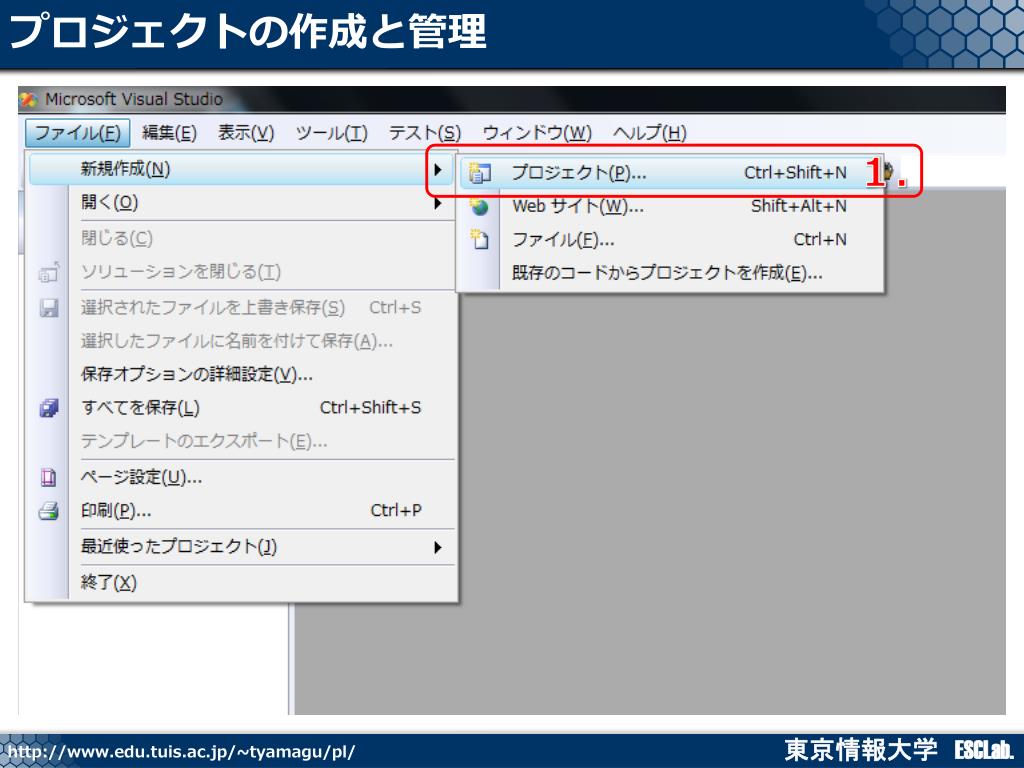Viewport: 1024px width, 768px height.
Task: Click the Visual Studio title bar icon
Action: point(29,100)
